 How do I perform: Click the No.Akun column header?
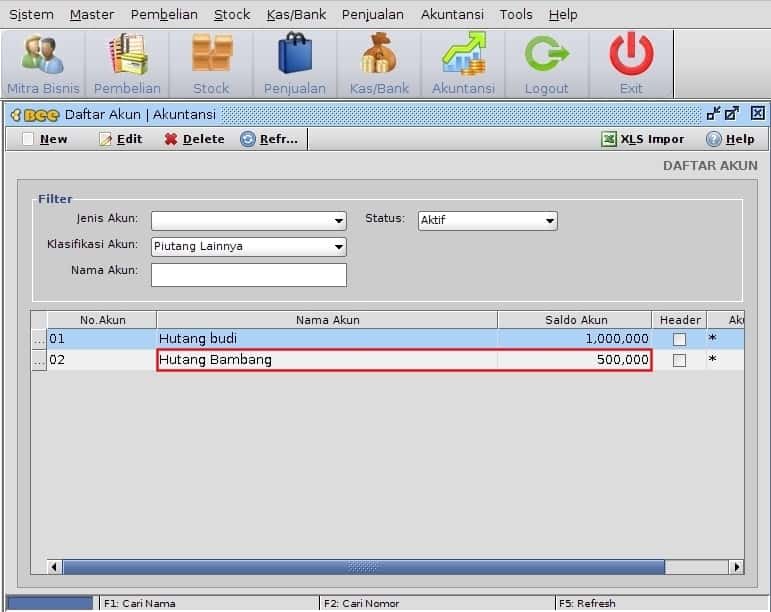point(102,320)
